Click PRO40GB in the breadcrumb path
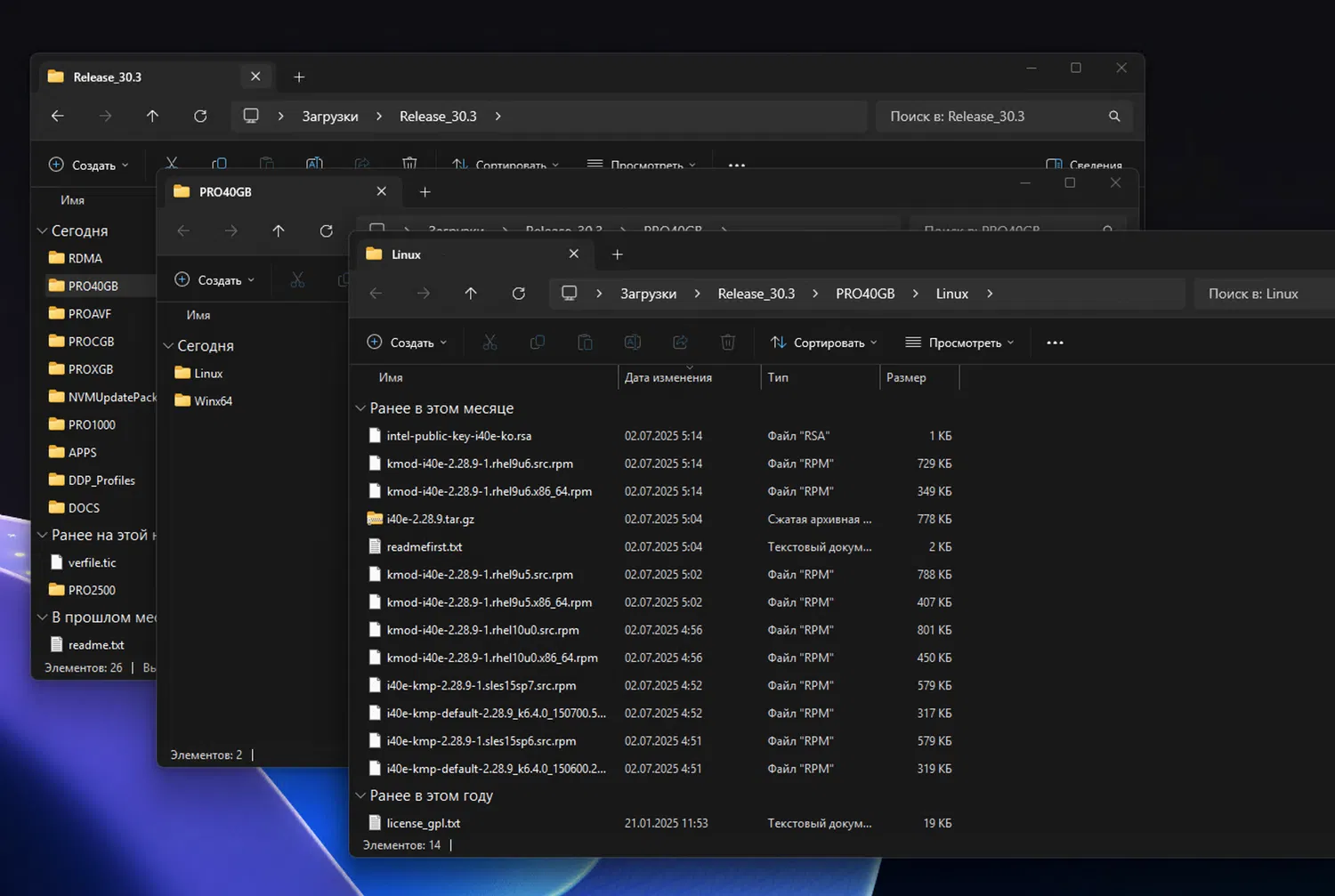This screenshot has height=896, width=1335. [864, 294]
